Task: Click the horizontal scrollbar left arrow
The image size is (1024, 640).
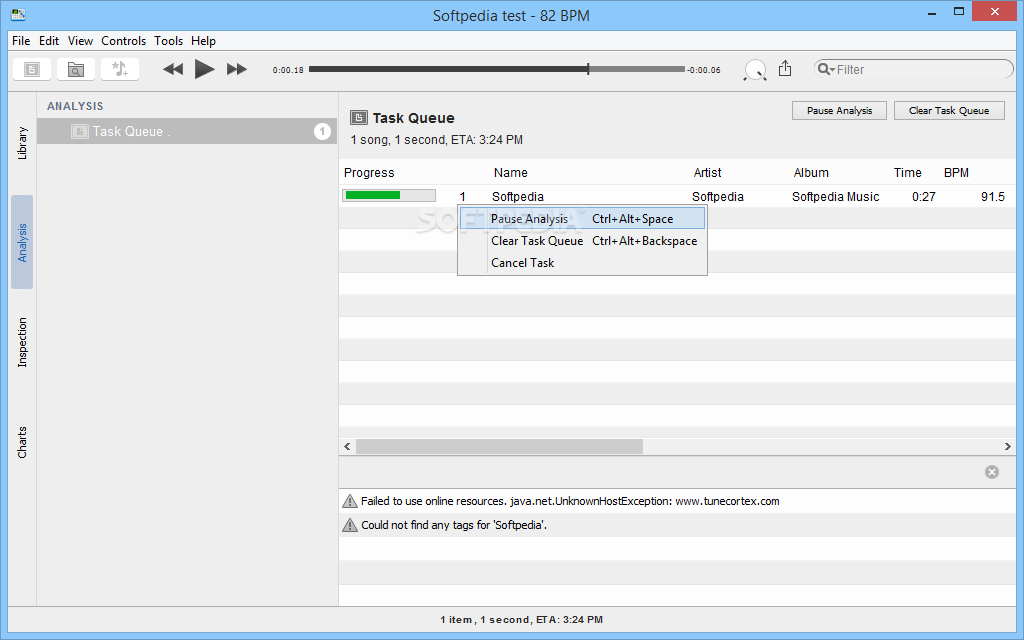Action: [347, 447]
